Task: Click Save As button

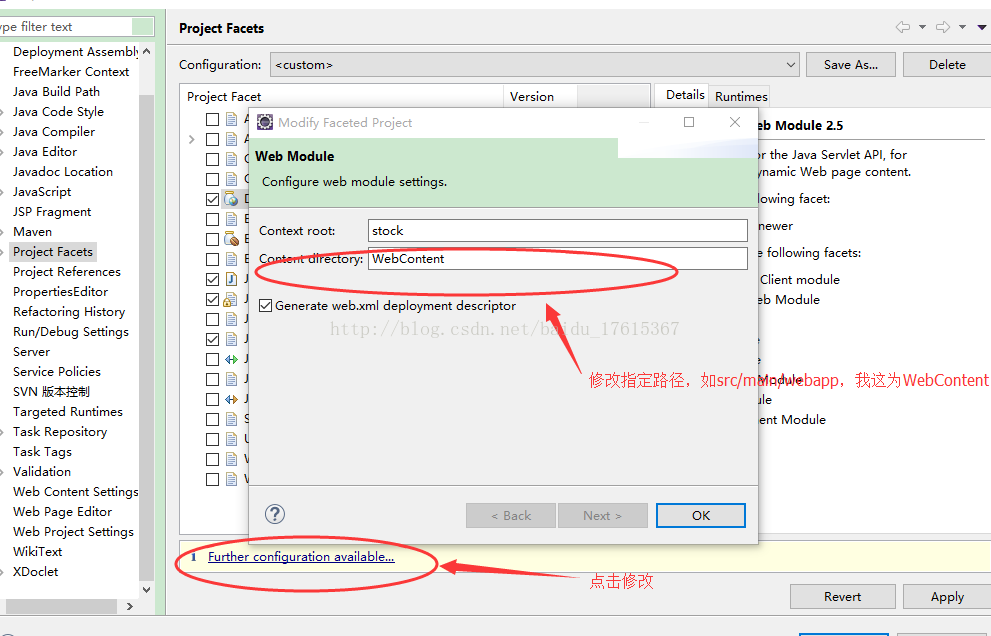Action: [851, 64]
